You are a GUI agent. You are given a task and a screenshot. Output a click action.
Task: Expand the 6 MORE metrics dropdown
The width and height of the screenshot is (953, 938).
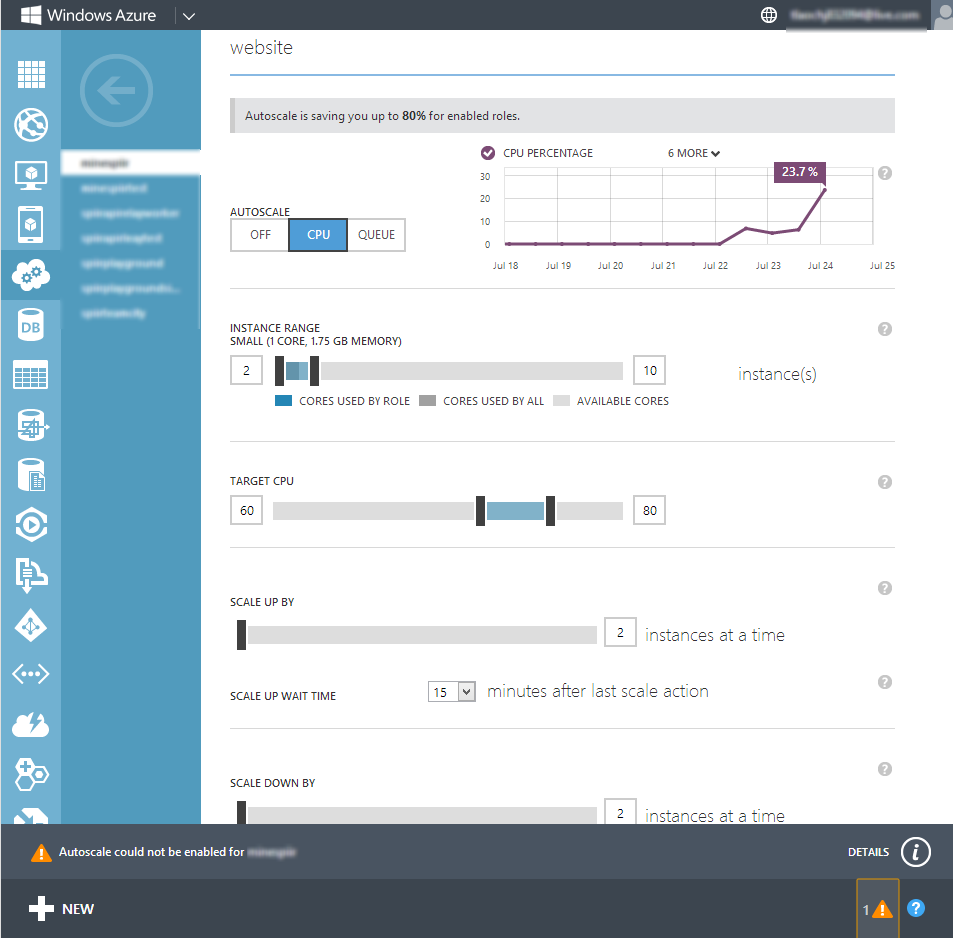tap(693, 153)
